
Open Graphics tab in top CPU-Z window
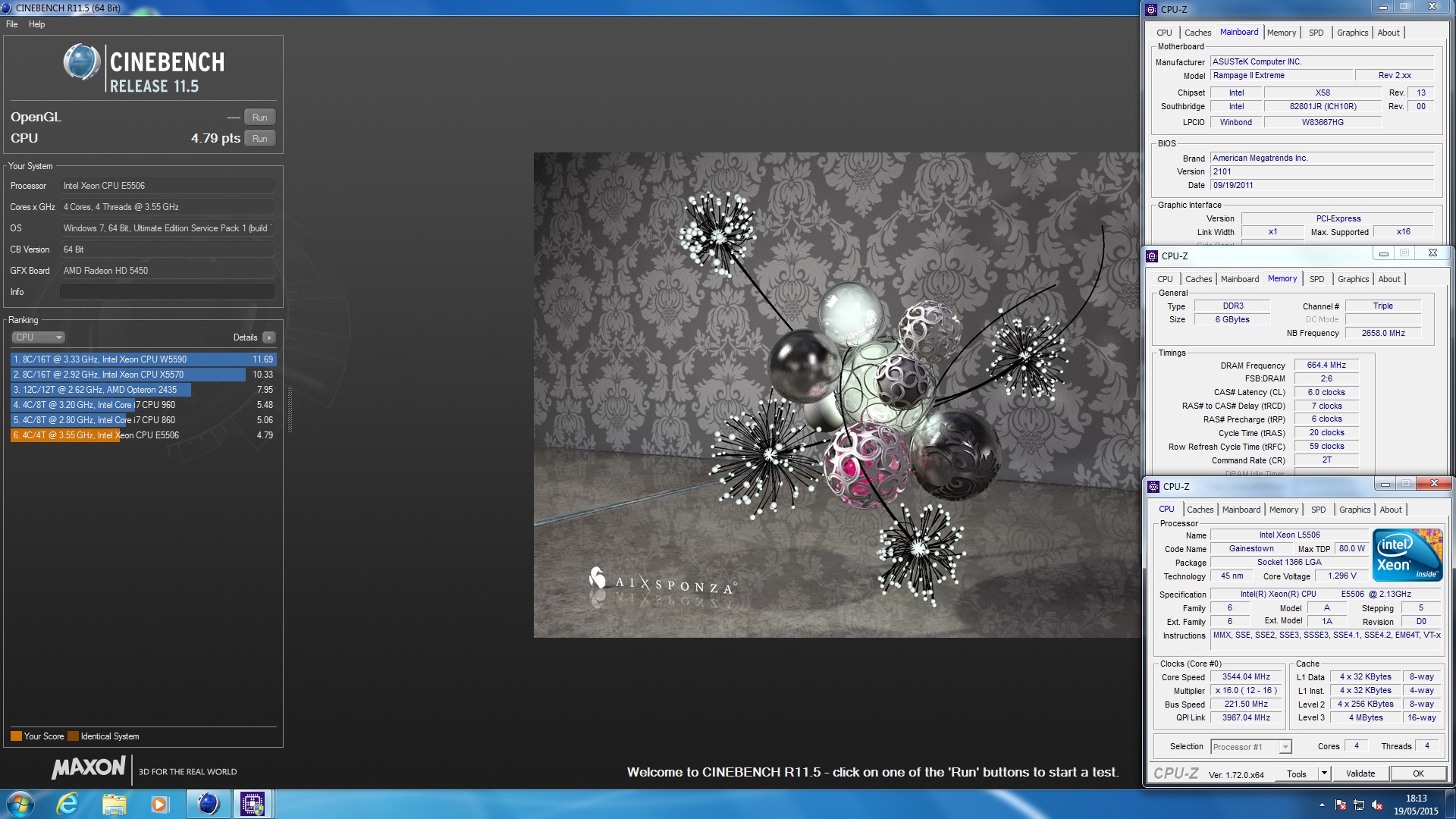click(x=1352, y=33)
